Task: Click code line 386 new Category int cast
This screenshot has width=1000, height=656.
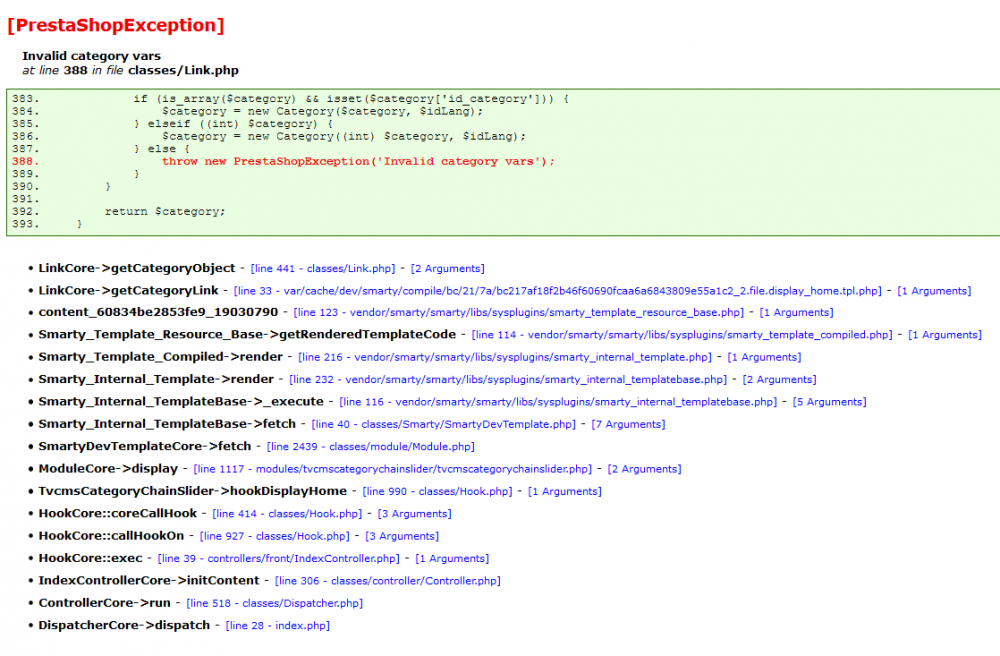Action: (344, 136)
